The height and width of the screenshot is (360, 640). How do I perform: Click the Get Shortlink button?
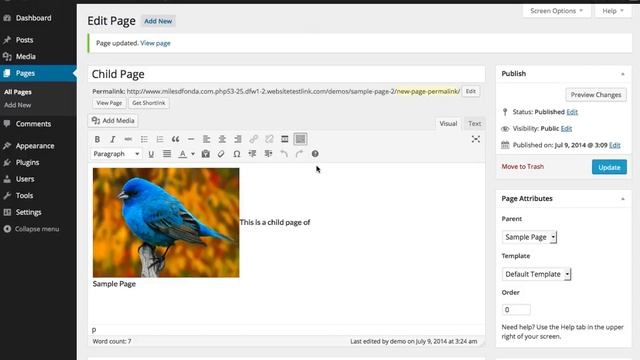point(149,103)
